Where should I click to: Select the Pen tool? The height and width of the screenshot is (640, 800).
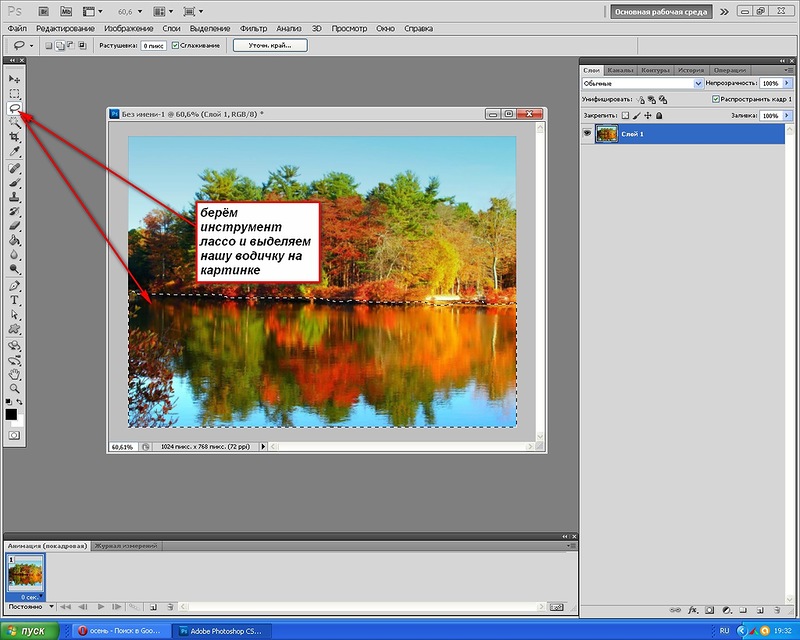point(14,286)
